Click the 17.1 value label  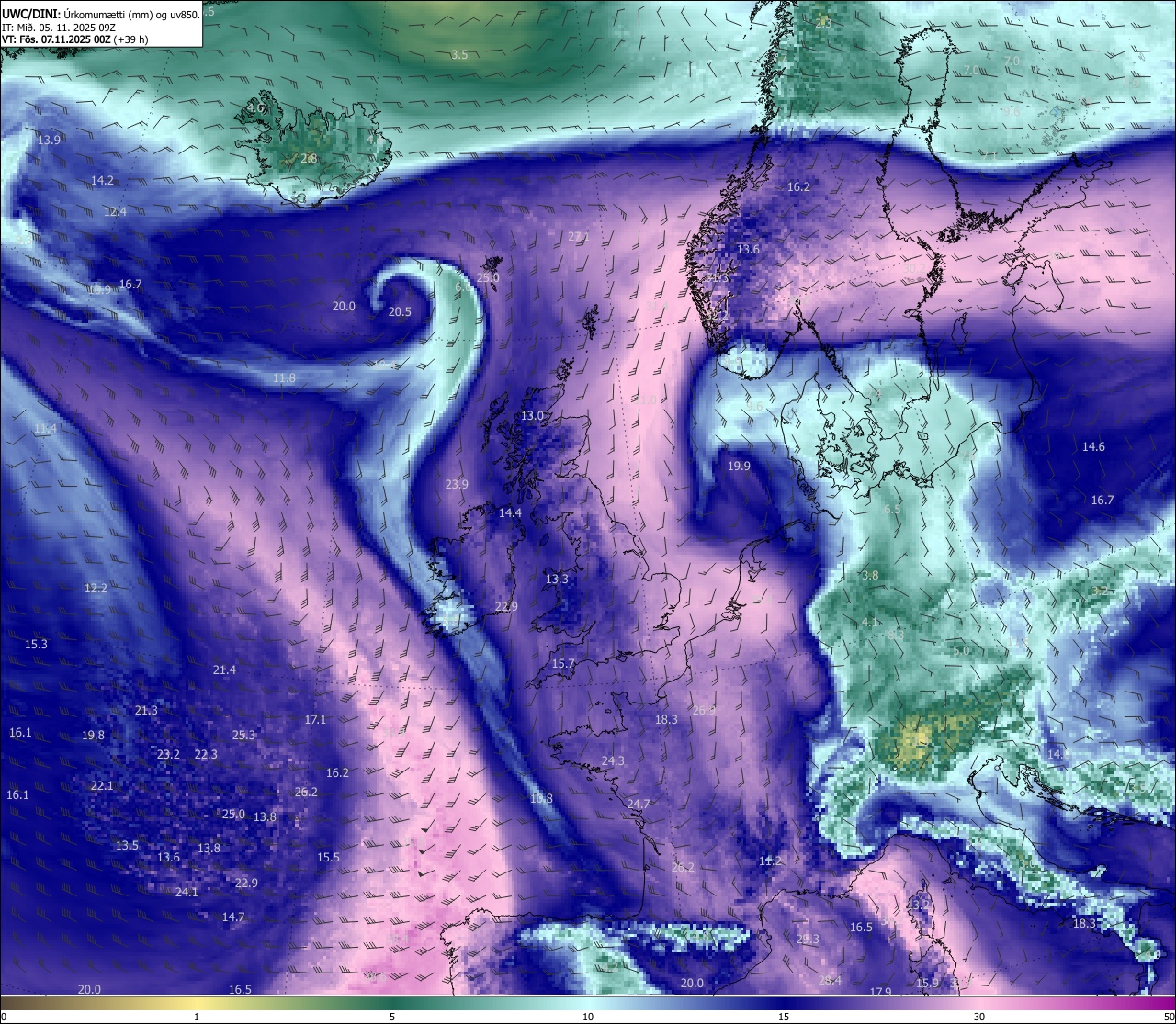(315, 720)
